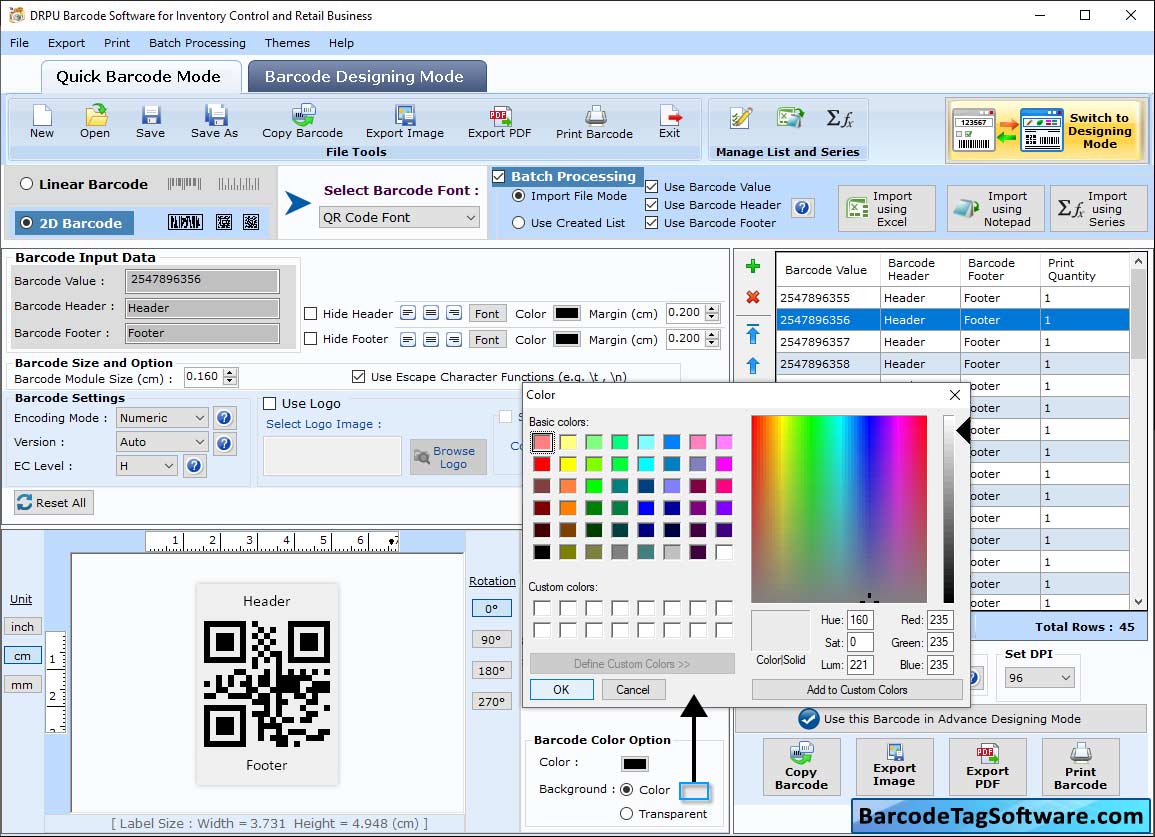Click the Barcode Value input field

203,280
